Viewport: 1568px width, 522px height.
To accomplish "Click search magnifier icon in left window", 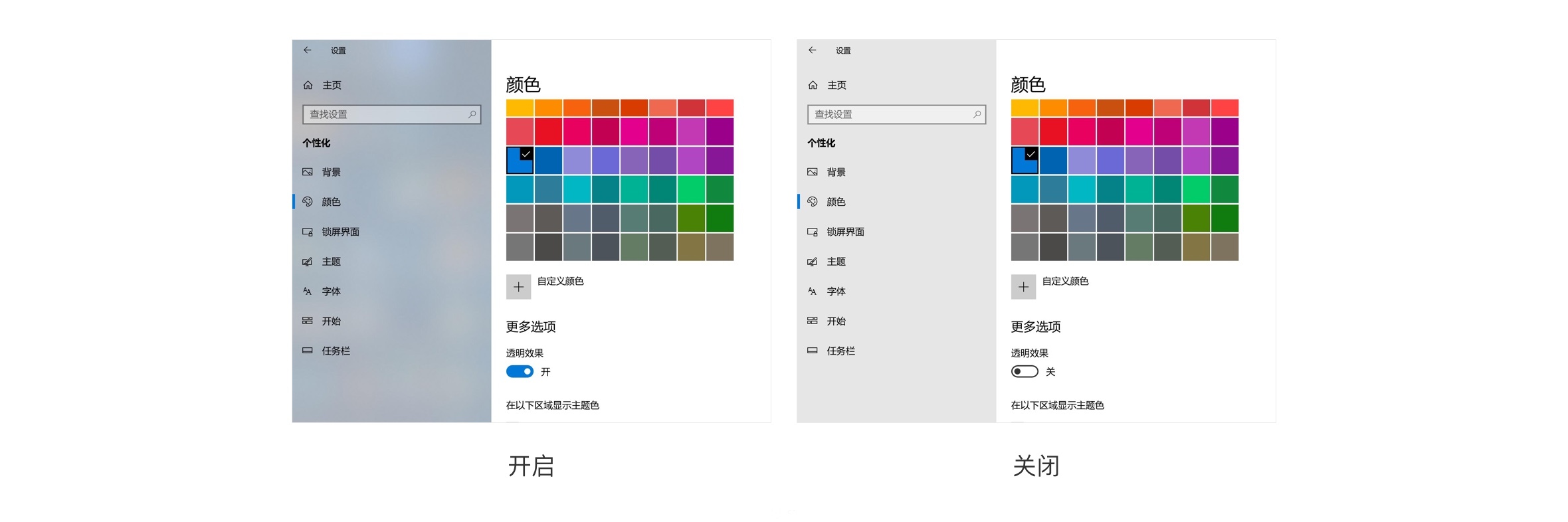I will click(472, 114).
